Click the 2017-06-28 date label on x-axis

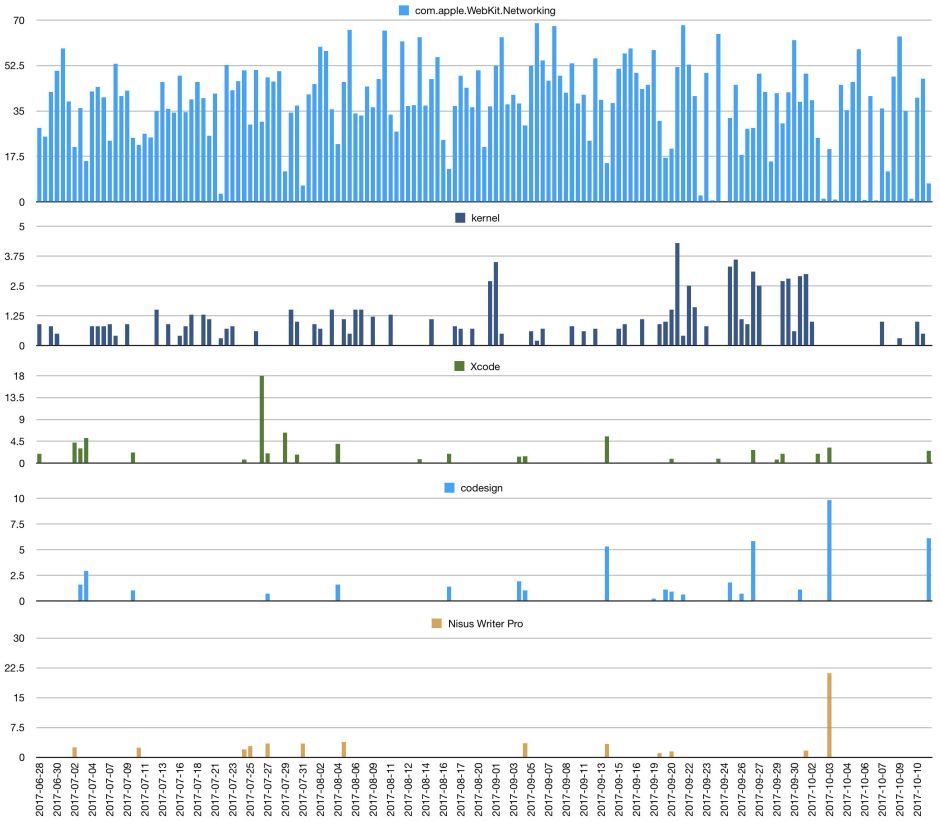point(40,790)
